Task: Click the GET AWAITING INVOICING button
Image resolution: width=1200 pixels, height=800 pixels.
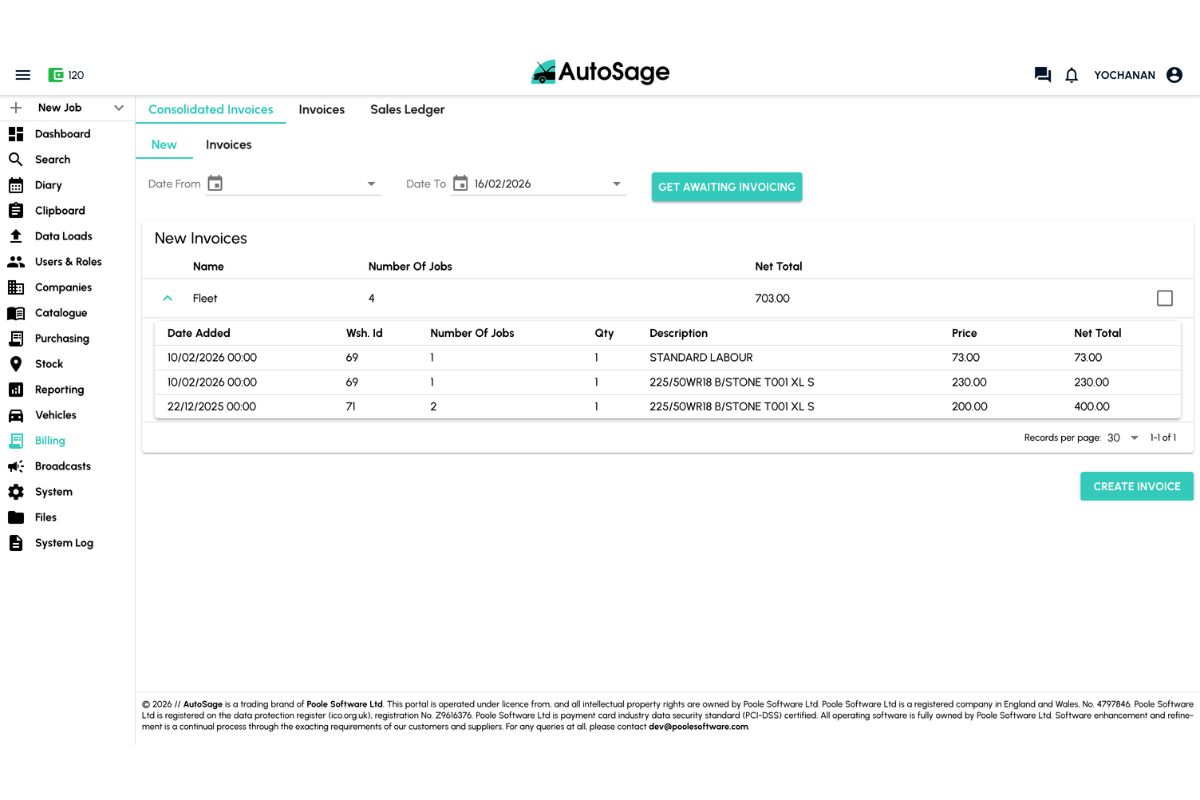Action: (x=727, y=186)
